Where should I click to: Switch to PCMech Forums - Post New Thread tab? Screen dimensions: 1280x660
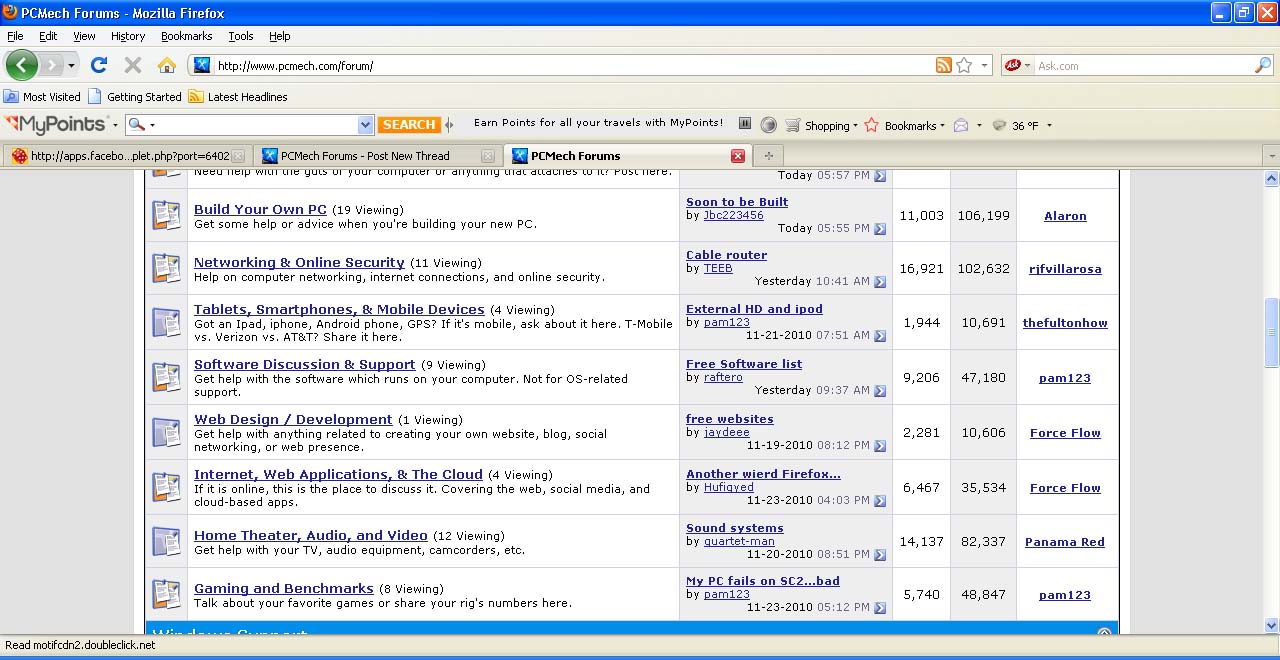coord(365,156)
